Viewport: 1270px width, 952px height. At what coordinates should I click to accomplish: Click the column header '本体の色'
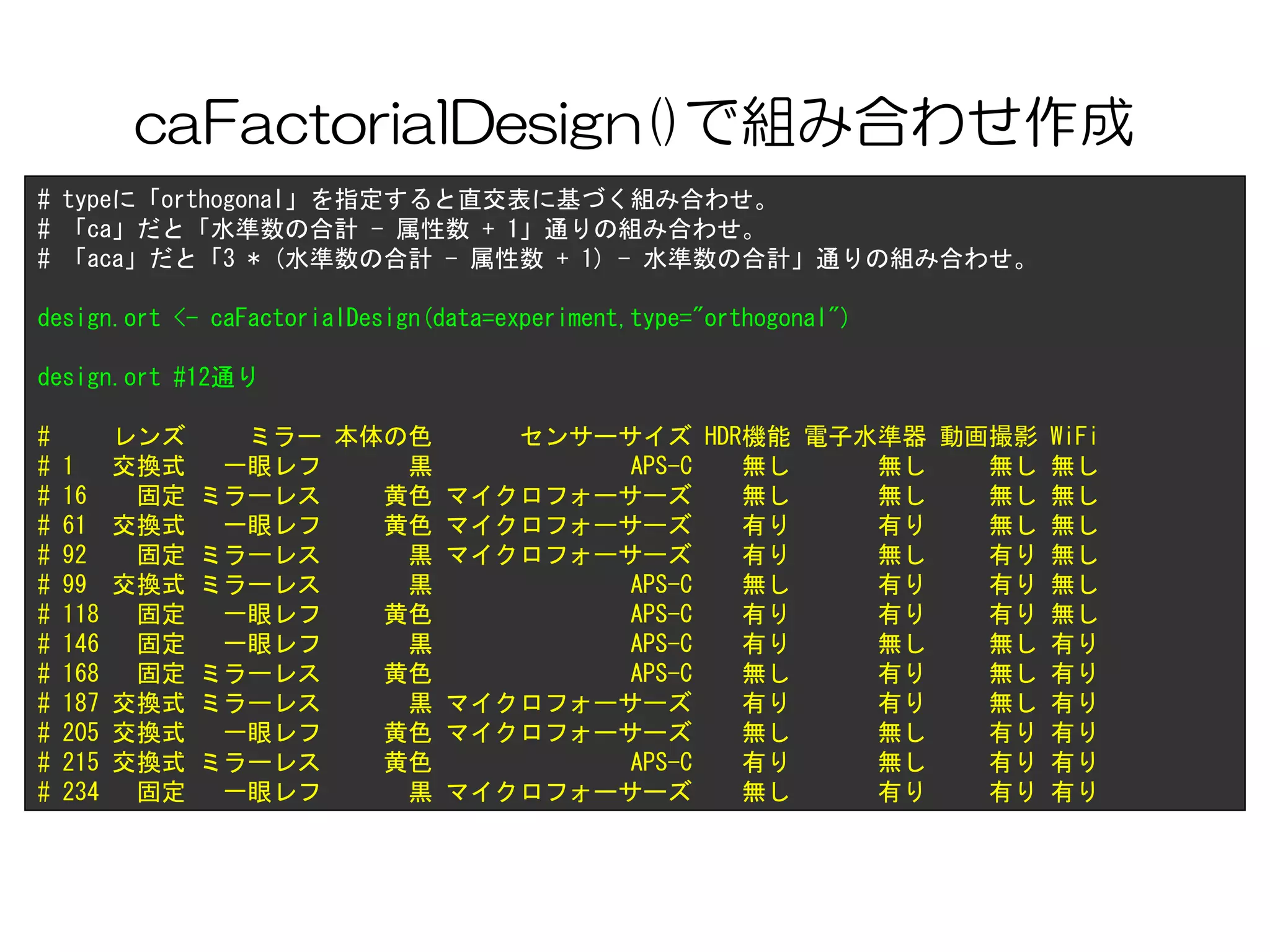click(383, 437)
